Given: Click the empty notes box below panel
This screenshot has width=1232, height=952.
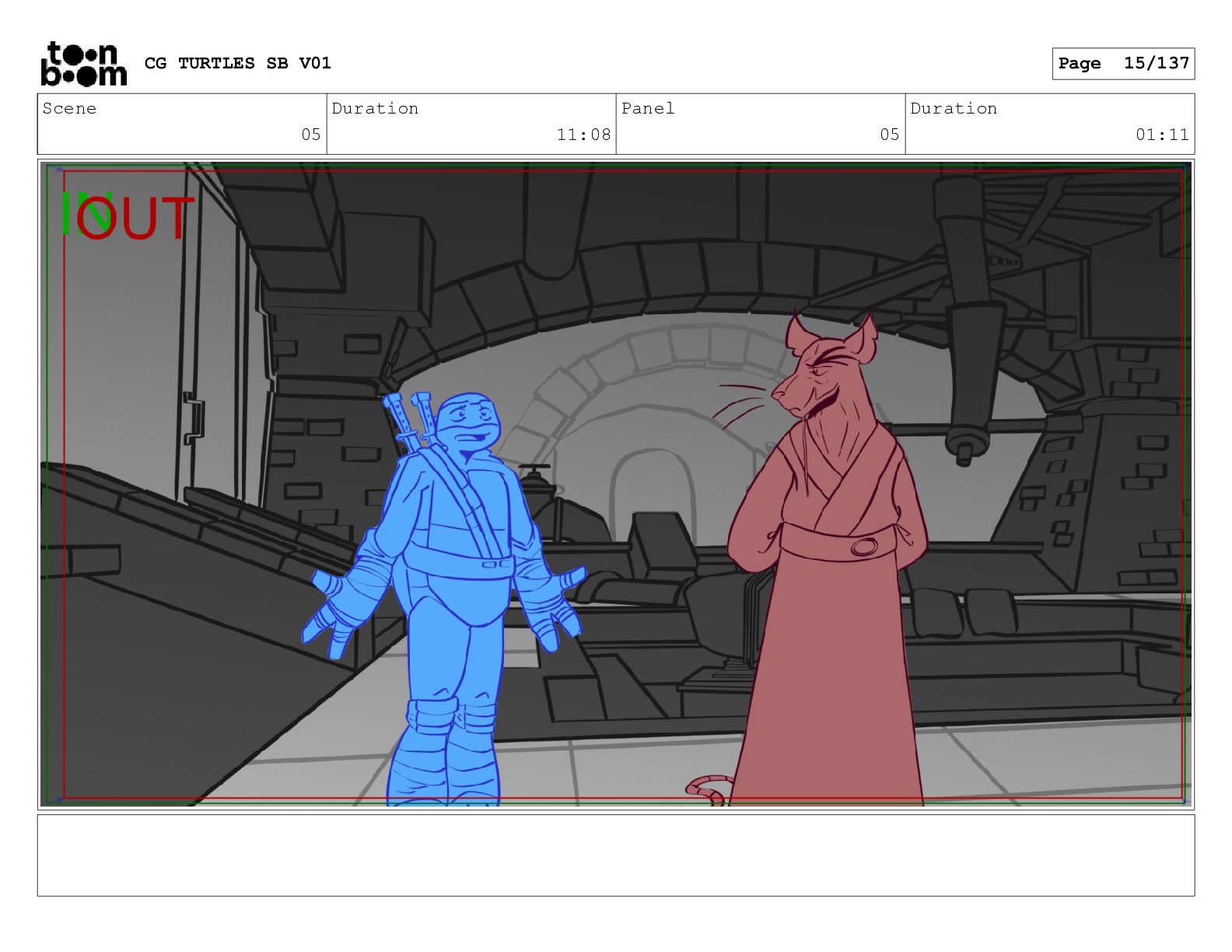Looking at the screenshot, I should pos(616,855).
